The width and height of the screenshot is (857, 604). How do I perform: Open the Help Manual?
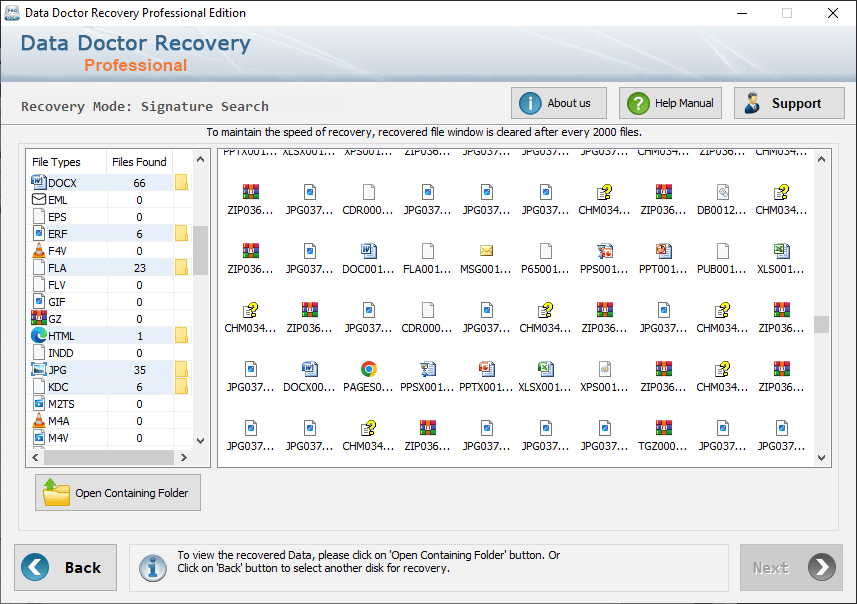coord(670,103)
